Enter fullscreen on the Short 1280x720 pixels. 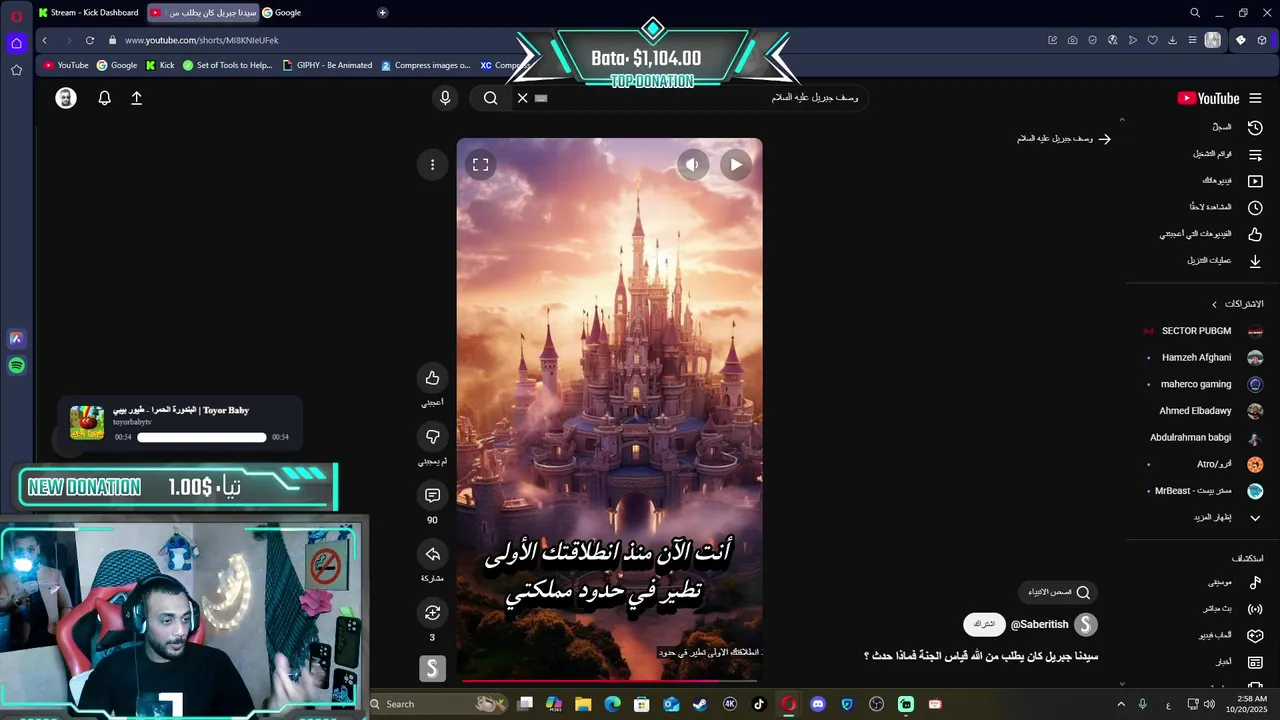coord(481,165)
